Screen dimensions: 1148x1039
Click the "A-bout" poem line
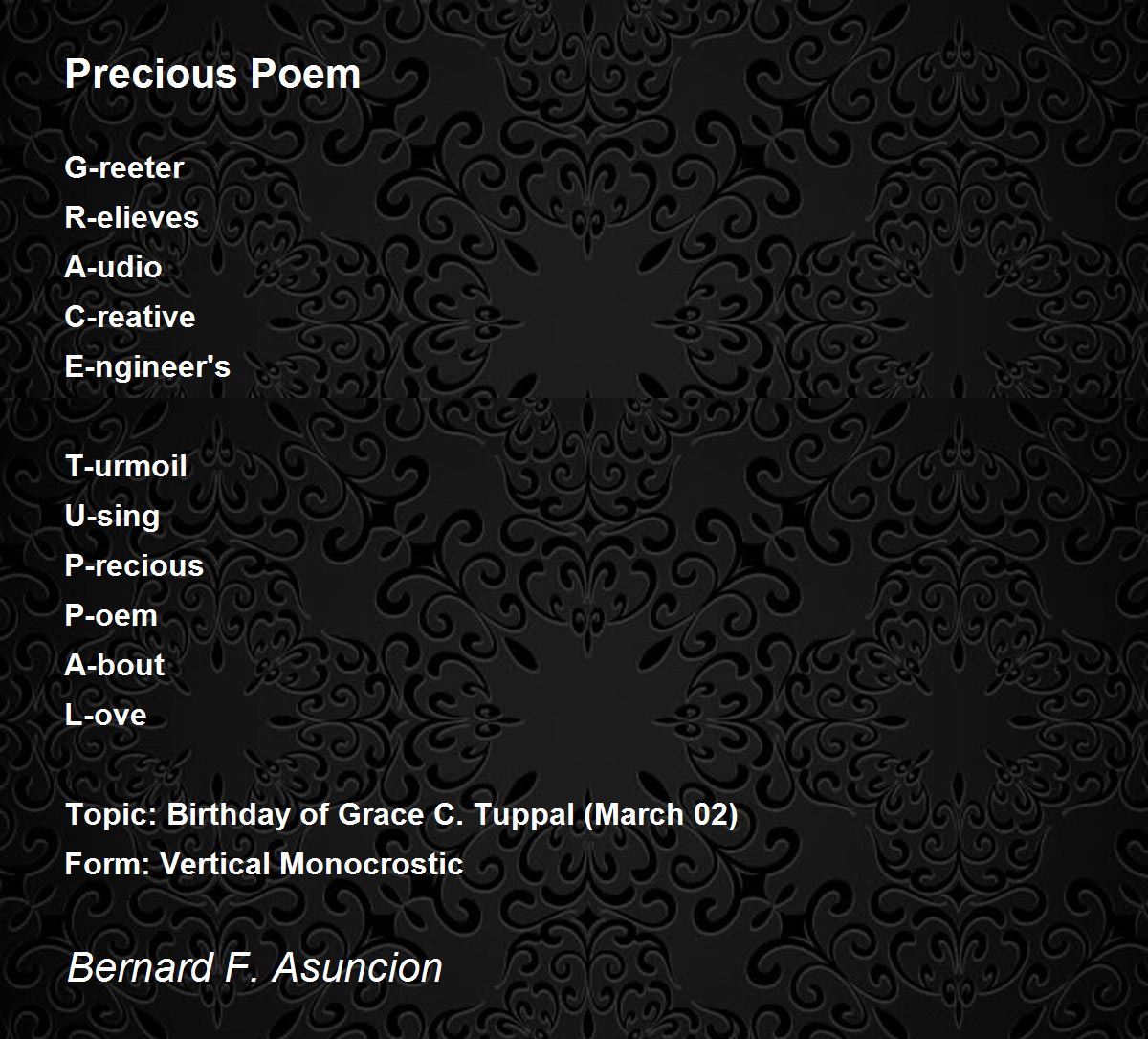(x=115, y=665)
